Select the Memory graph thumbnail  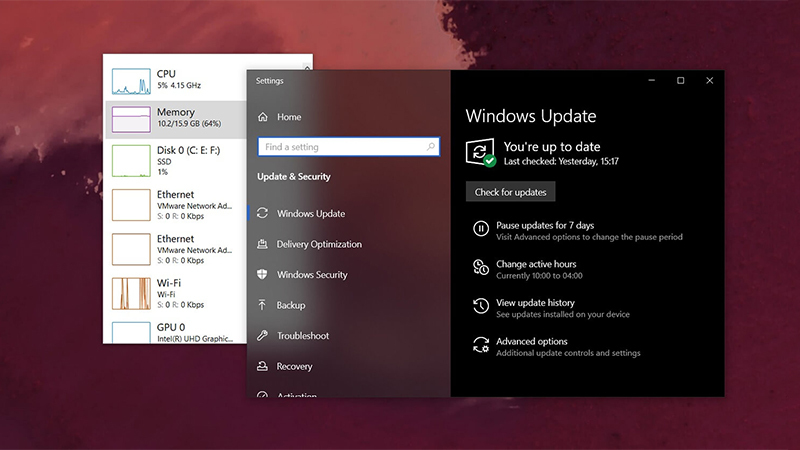(131, 119)
